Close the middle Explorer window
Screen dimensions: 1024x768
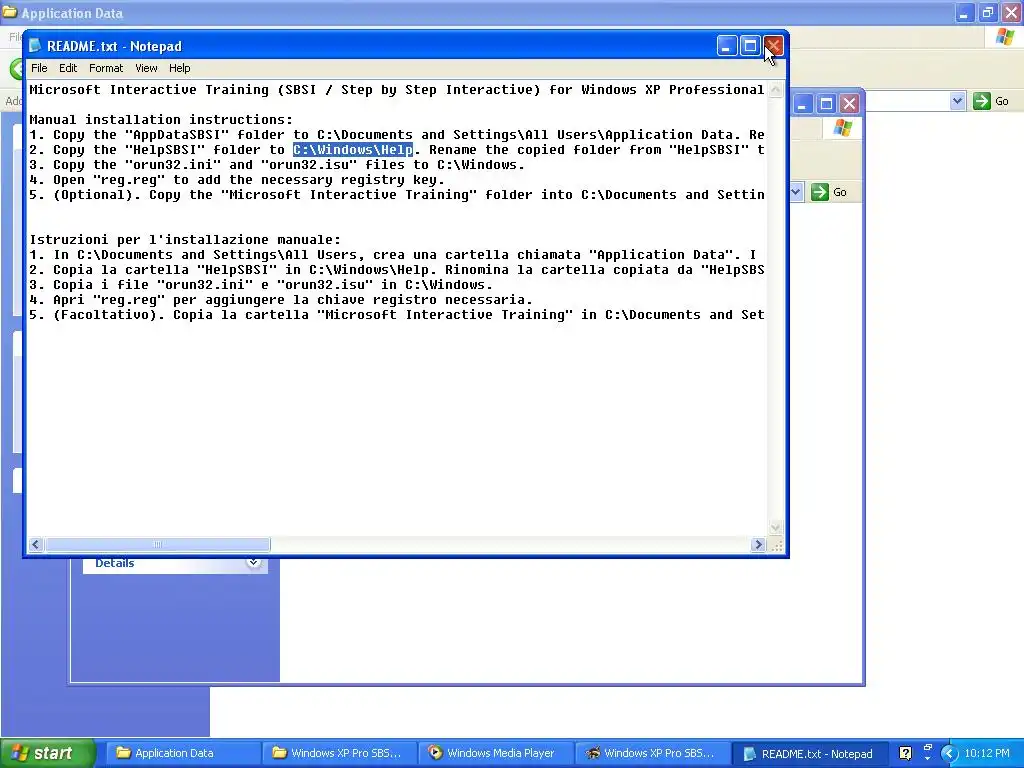click(849, 103)
